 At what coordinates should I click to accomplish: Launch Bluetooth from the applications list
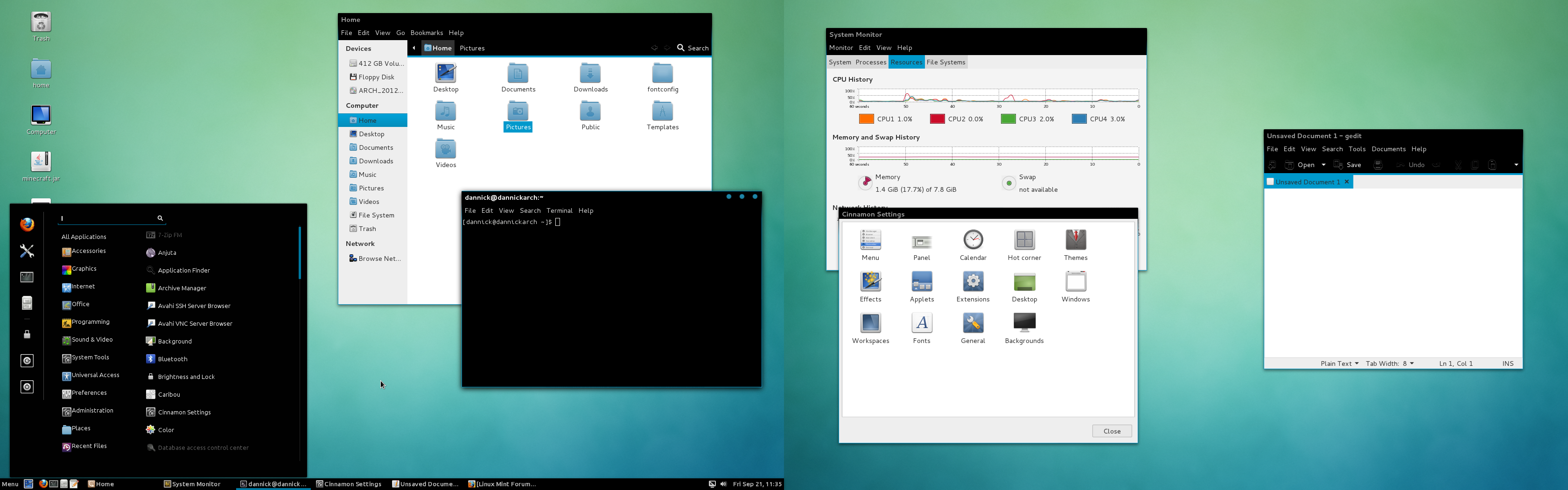tap(167, 359)
